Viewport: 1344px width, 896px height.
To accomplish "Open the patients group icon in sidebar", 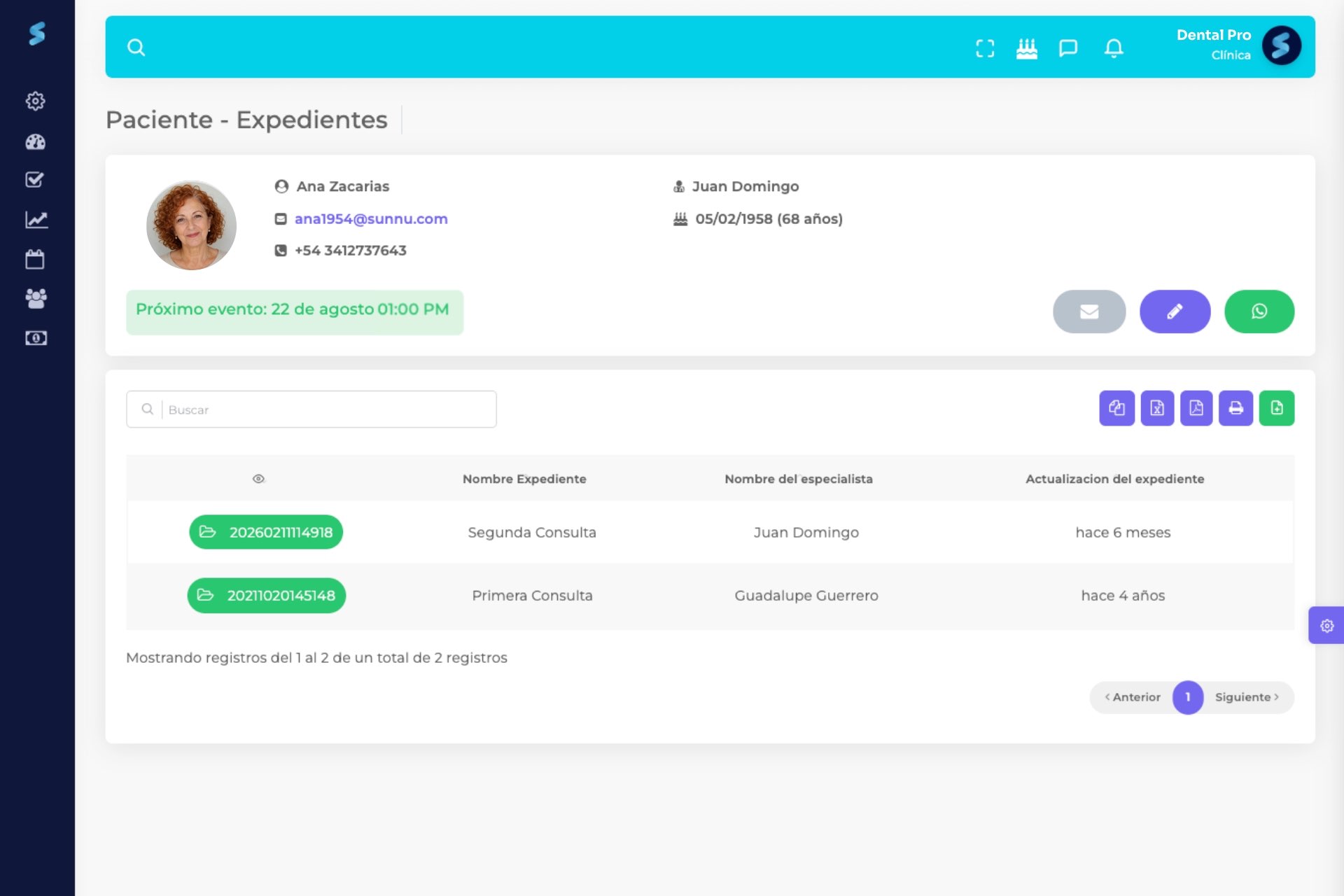I will (x=36, y=299).
